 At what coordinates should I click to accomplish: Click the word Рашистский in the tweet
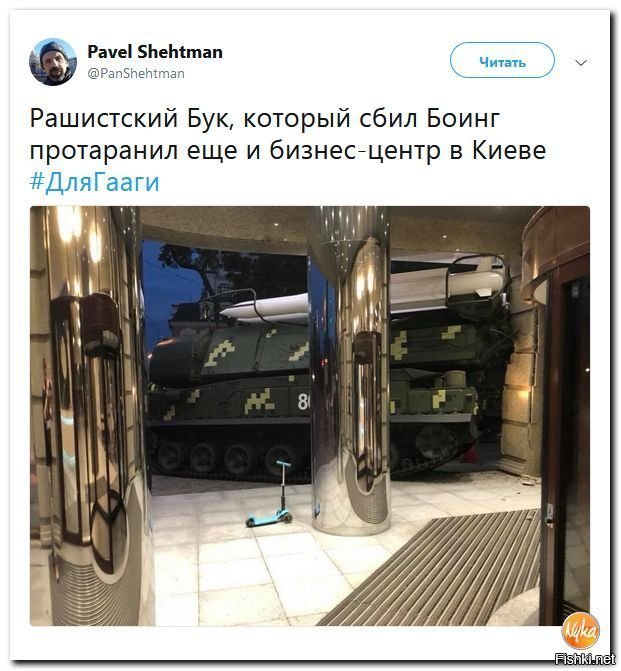pos(103,118)
